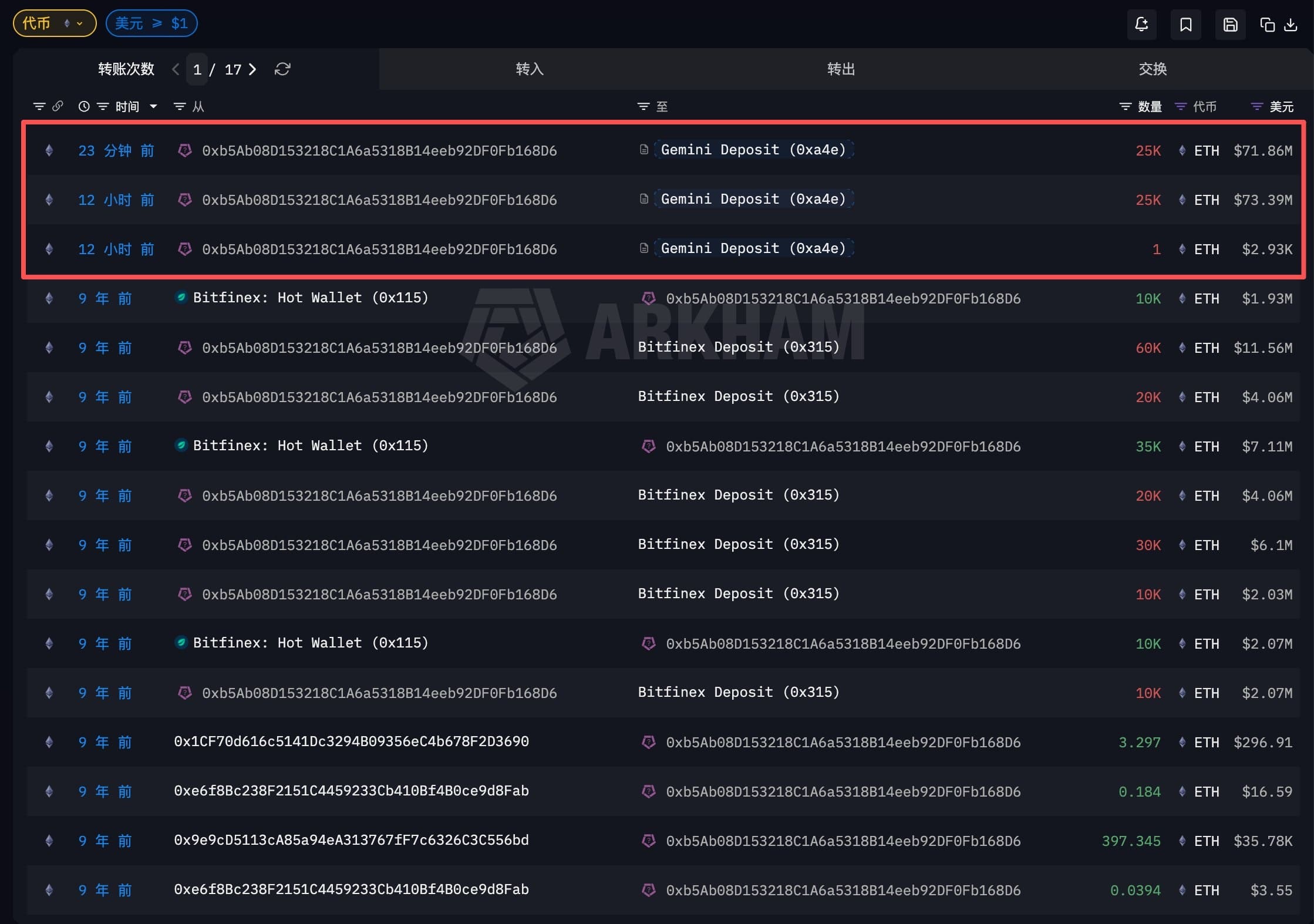The image size is (1314, 924).
Task: Refresh the transfers list
Action: (x=282, y=69)
